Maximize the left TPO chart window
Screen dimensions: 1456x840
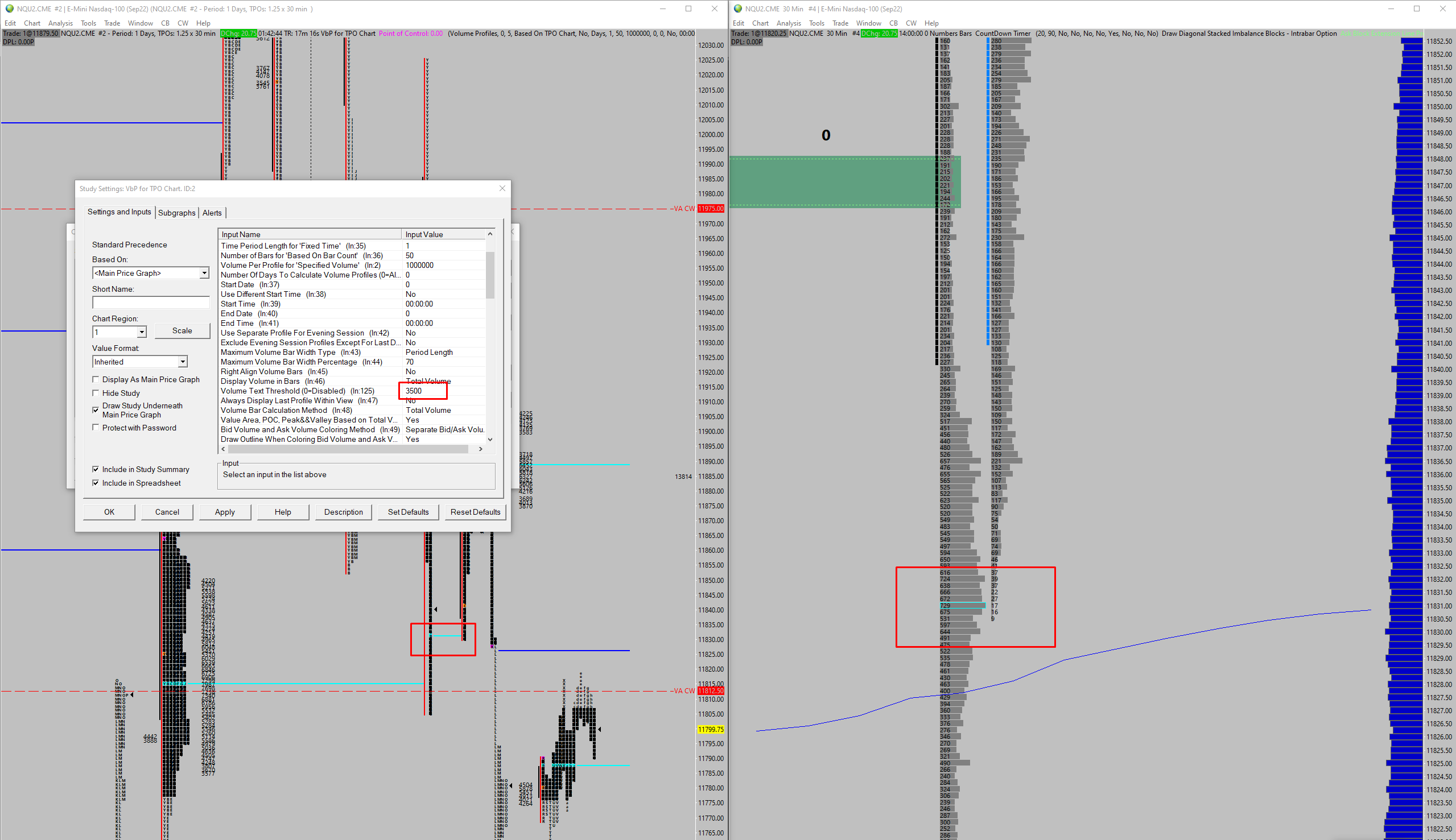click(688, 9)
